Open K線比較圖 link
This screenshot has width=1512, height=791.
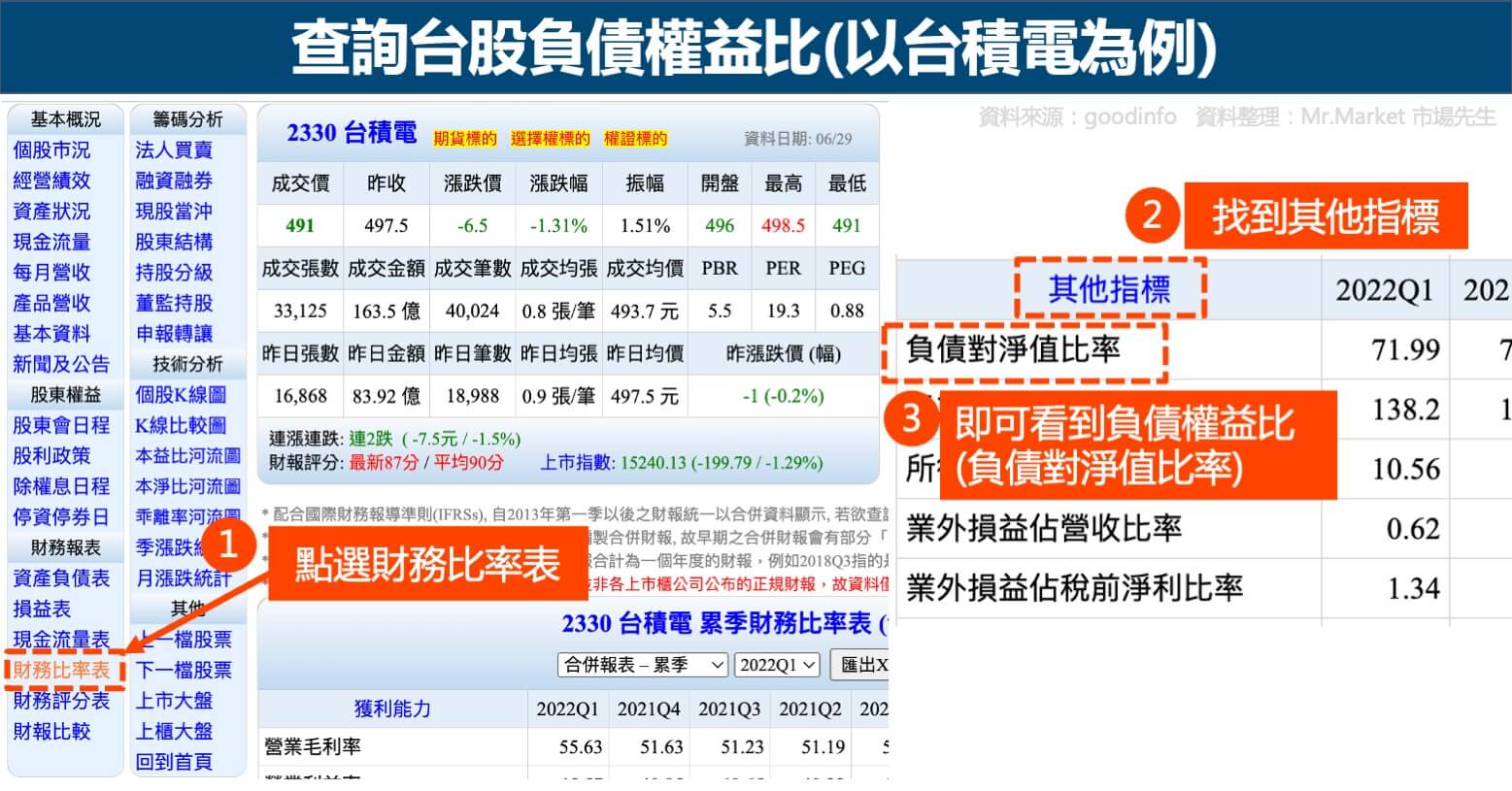[181, 425]
